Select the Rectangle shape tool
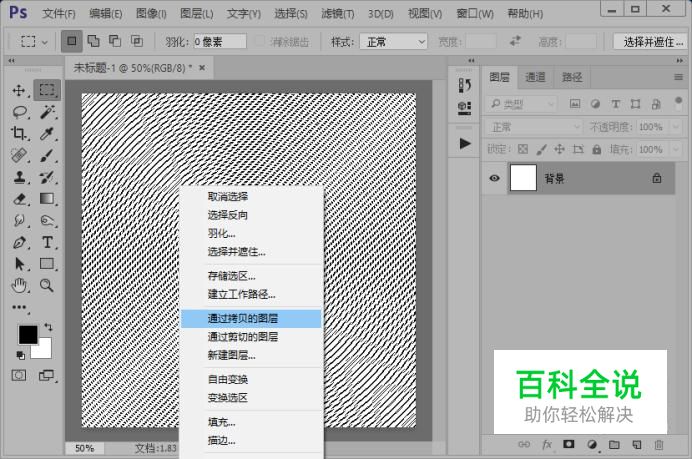This screenshot has height=459, width=692. 47,263
